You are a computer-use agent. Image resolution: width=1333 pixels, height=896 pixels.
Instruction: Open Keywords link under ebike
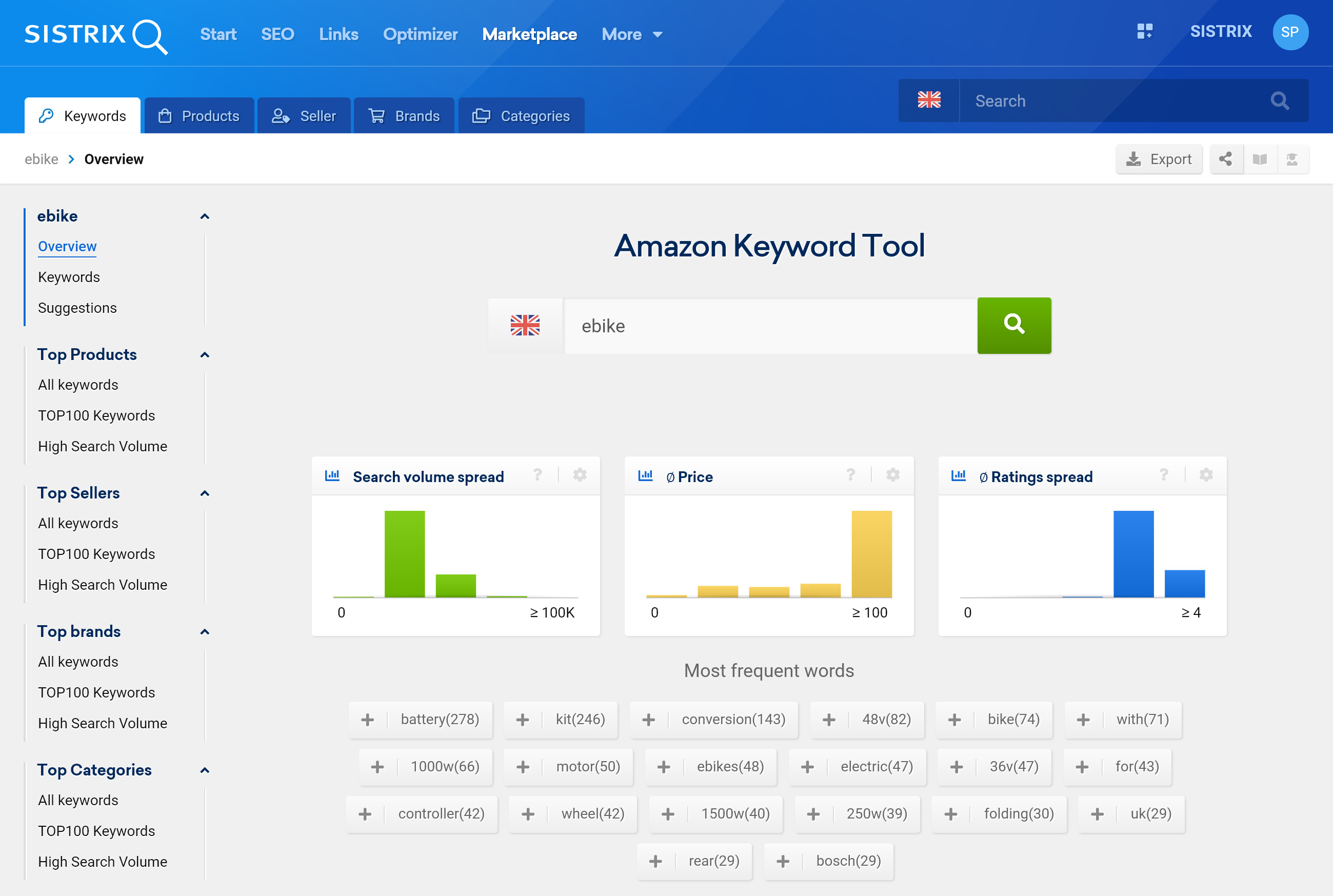[69, 277]
